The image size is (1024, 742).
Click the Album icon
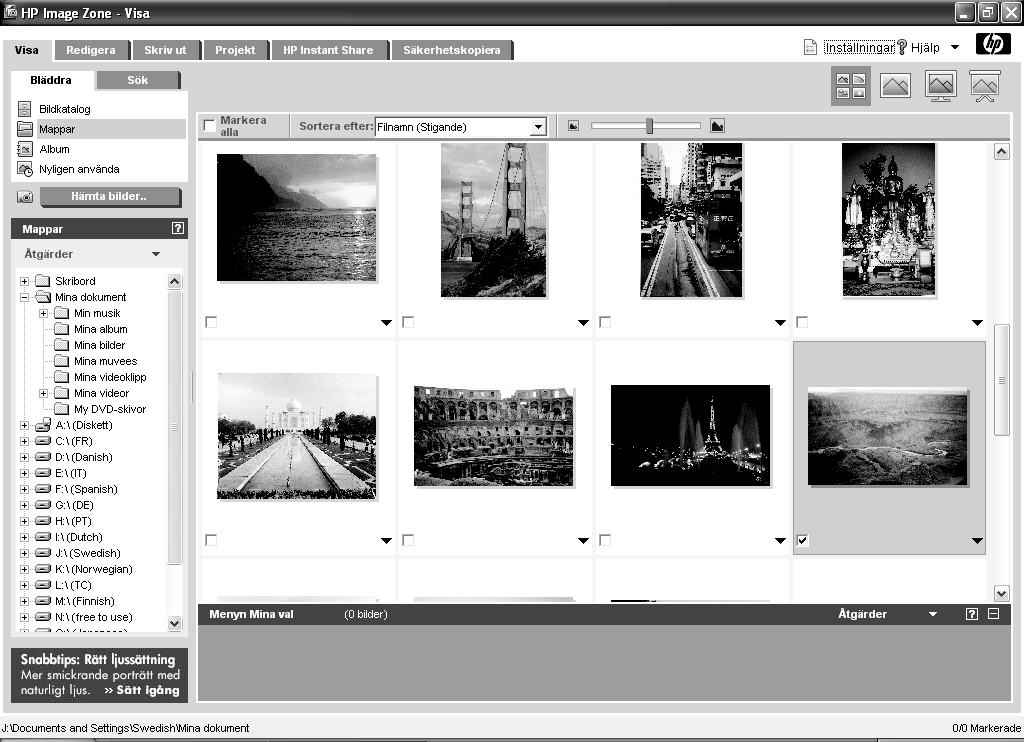24,149
